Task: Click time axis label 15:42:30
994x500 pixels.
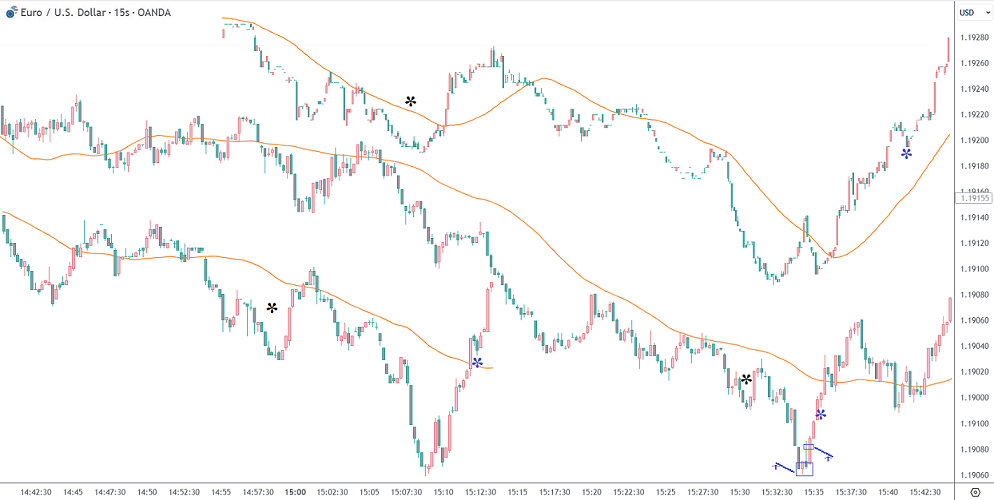Action: [x=926, y=492]
